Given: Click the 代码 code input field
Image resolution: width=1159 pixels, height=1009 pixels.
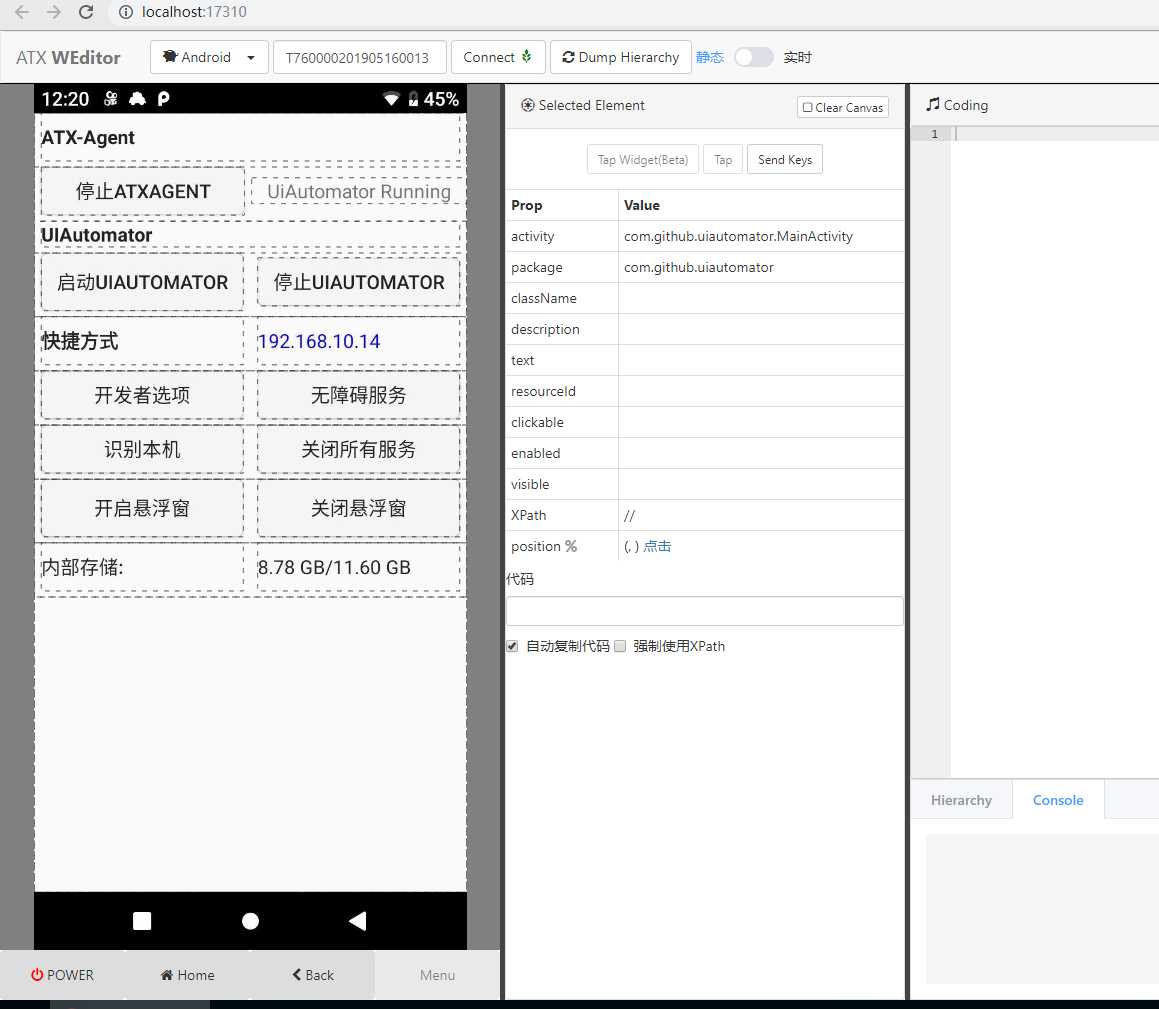Looking at the screenshot, I should point(704,611).
